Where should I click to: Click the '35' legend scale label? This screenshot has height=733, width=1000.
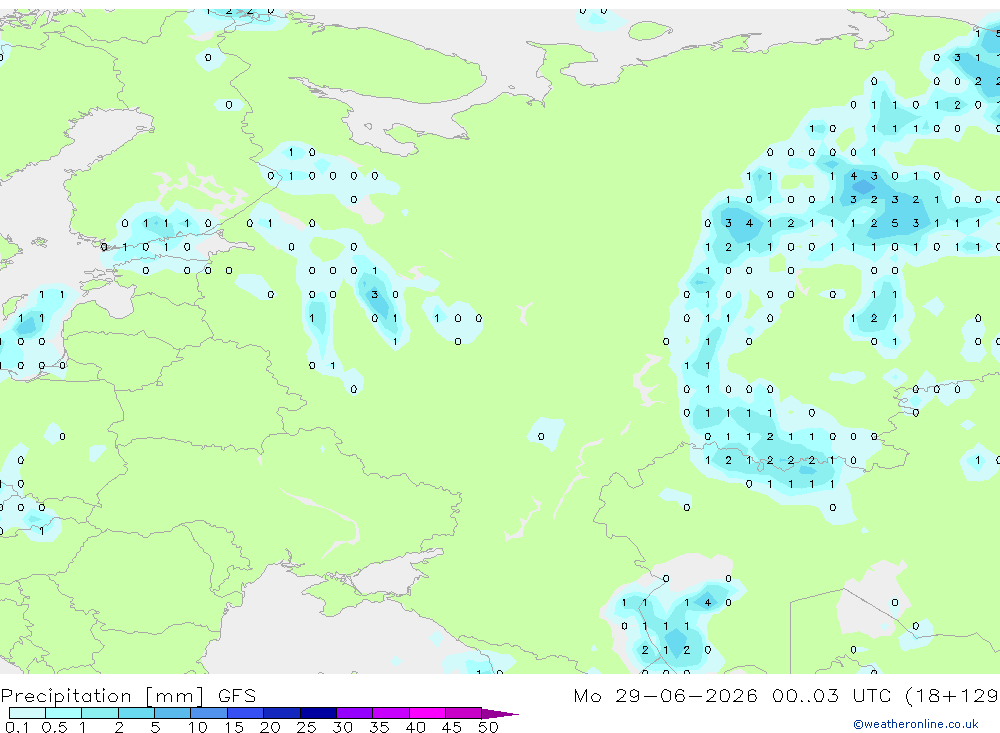tap(379, 727)
